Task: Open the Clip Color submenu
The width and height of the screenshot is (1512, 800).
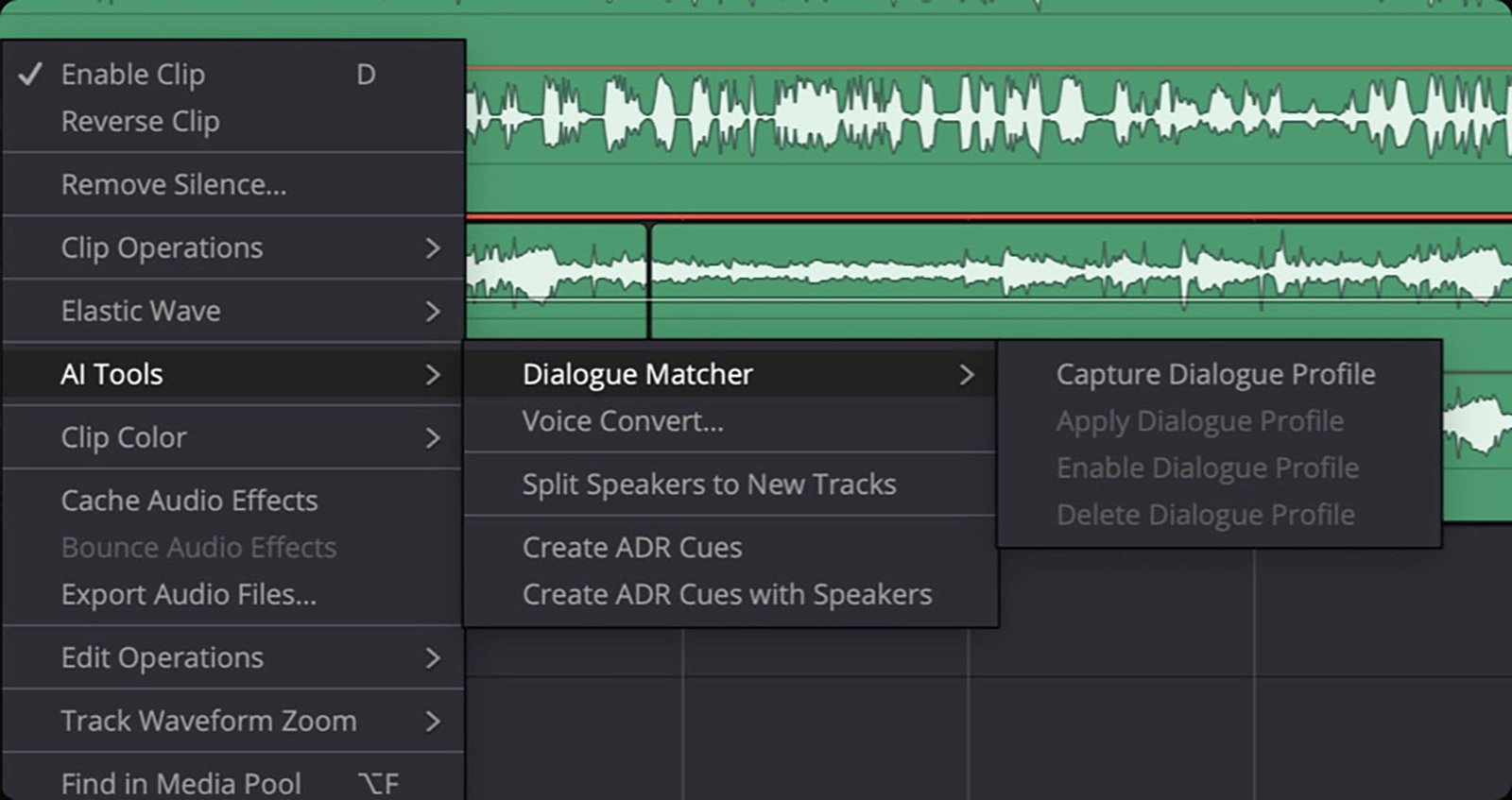Action: point(124,438)
